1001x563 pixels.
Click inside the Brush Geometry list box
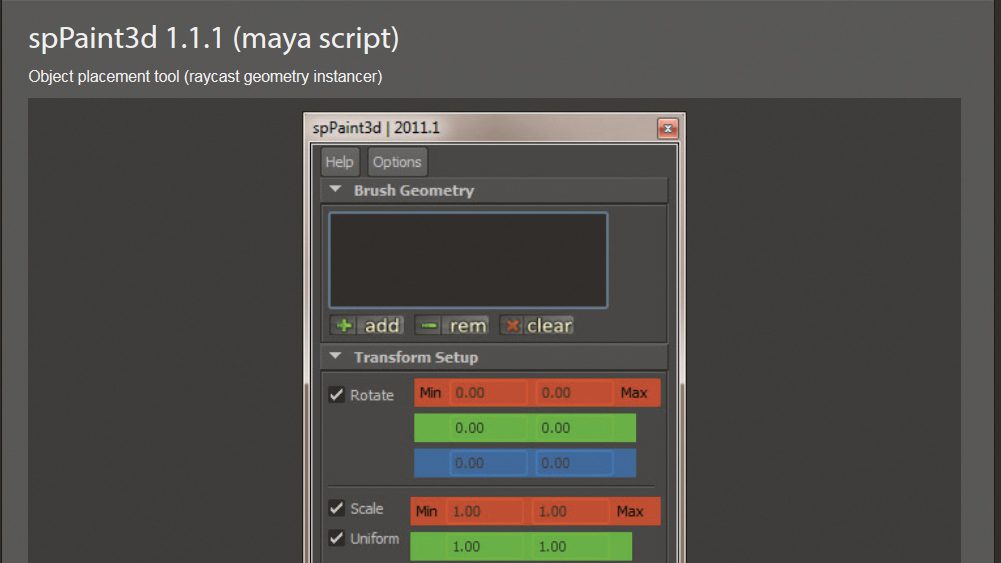click(x=468, y=260)
